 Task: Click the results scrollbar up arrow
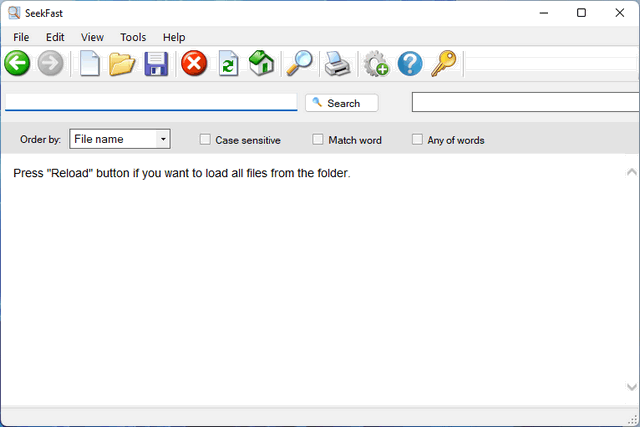(x=632, y=172)
